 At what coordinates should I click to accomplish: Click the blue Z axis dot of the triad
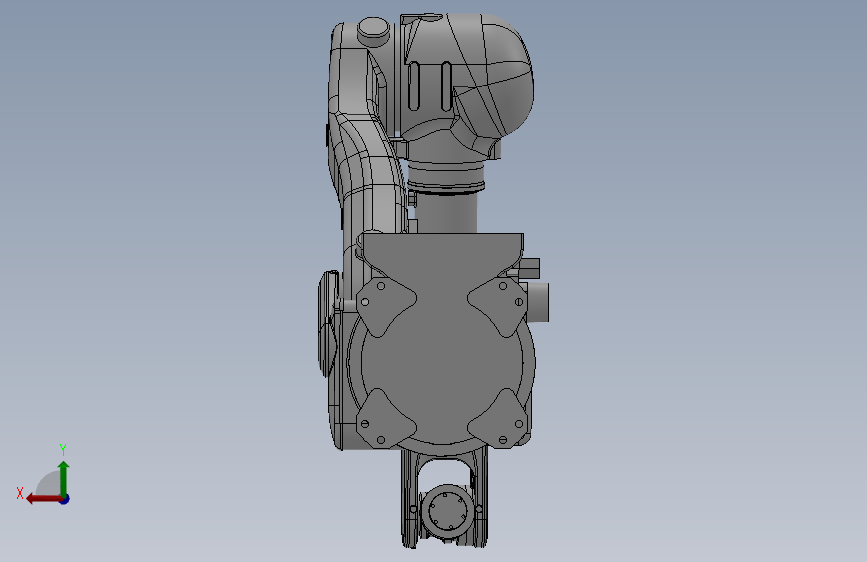[x=65, y=499]
